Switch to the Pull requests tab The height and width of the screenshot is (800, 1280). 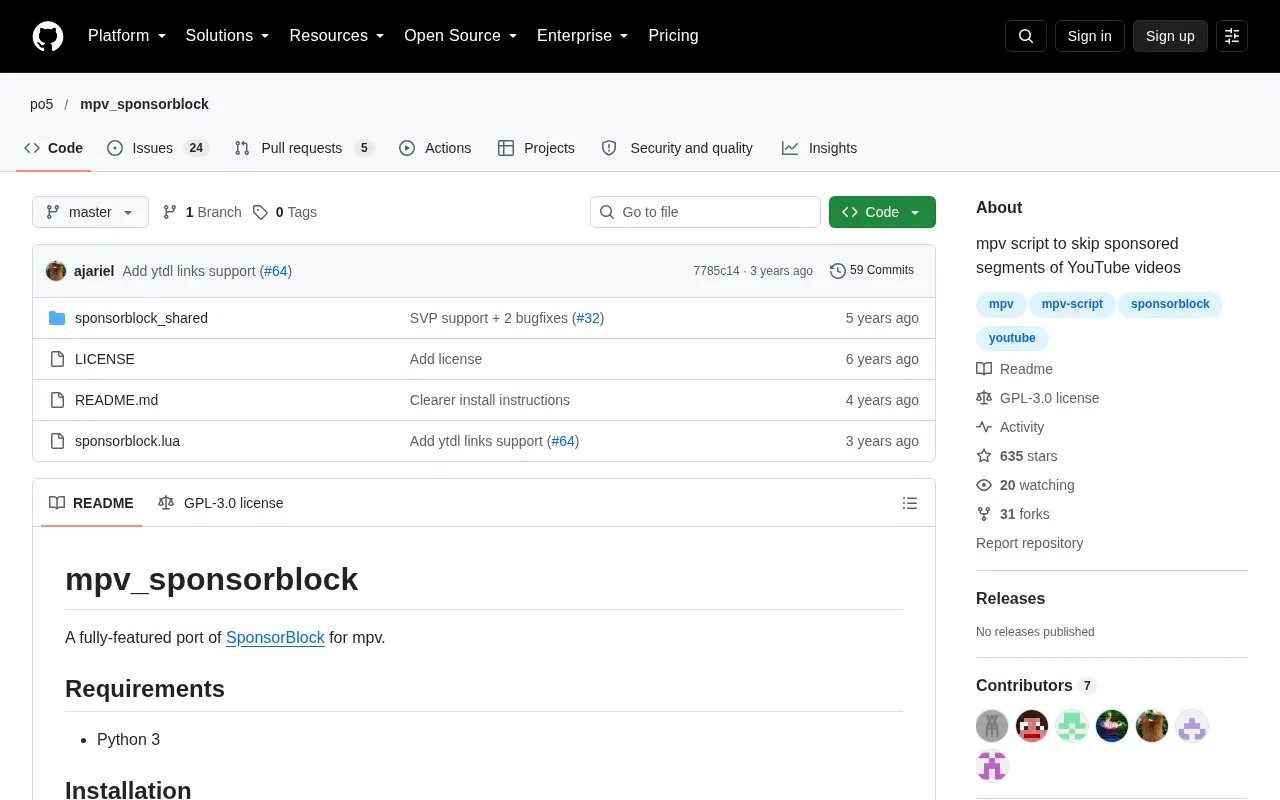pyautogui.click(x=304, y=148)
